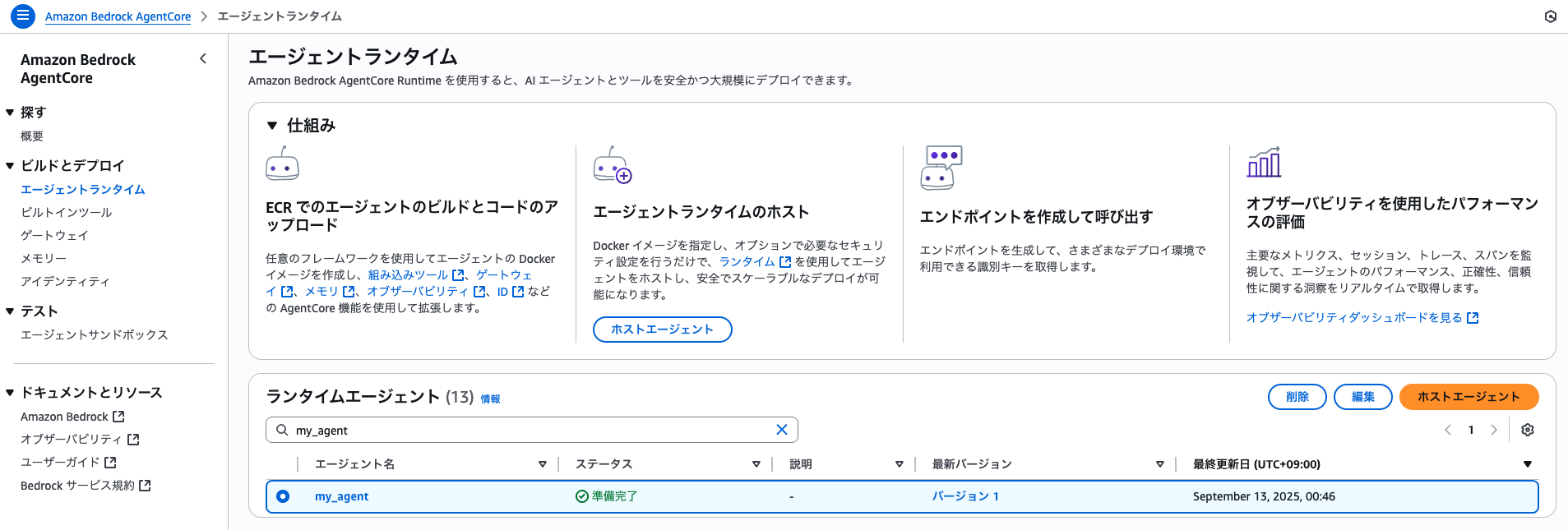
Task: Open the バージョン 1 link
Action: click(965, 496)
